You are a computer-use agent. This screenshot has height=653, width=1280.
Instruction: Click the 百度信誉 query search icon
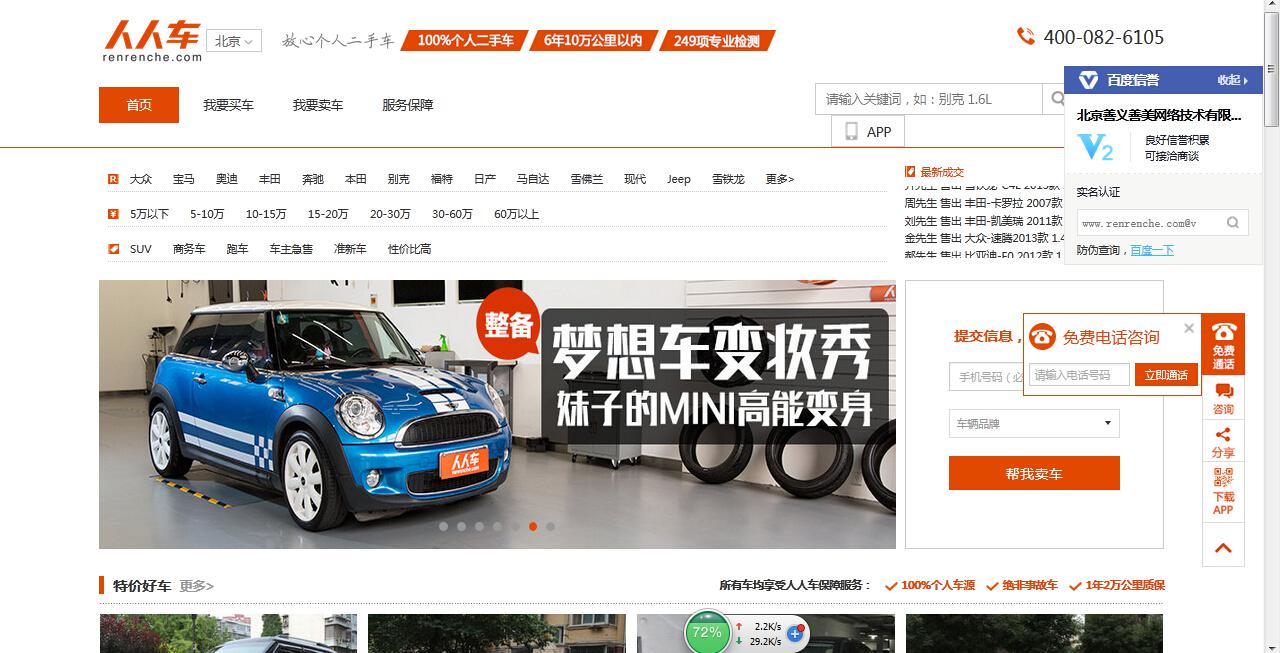click(x=1234, y=223)
